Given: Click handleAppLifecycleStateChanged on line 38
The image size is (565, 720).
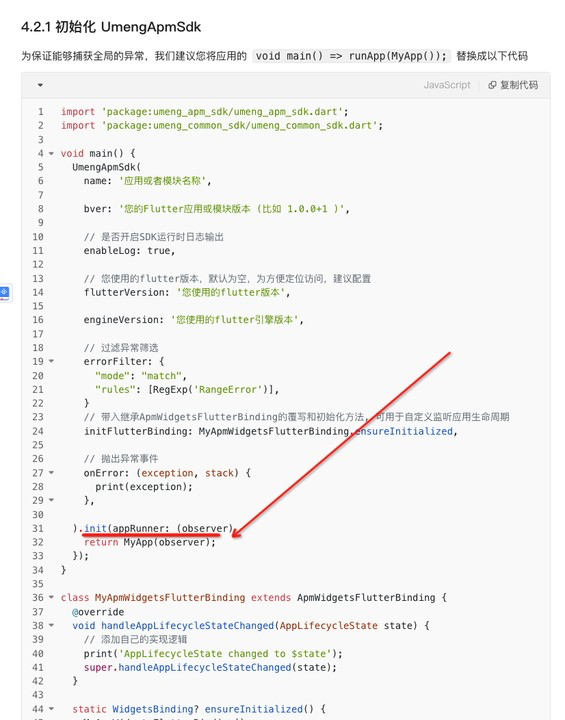Looking at the screenshot, I should coord(187,625).
